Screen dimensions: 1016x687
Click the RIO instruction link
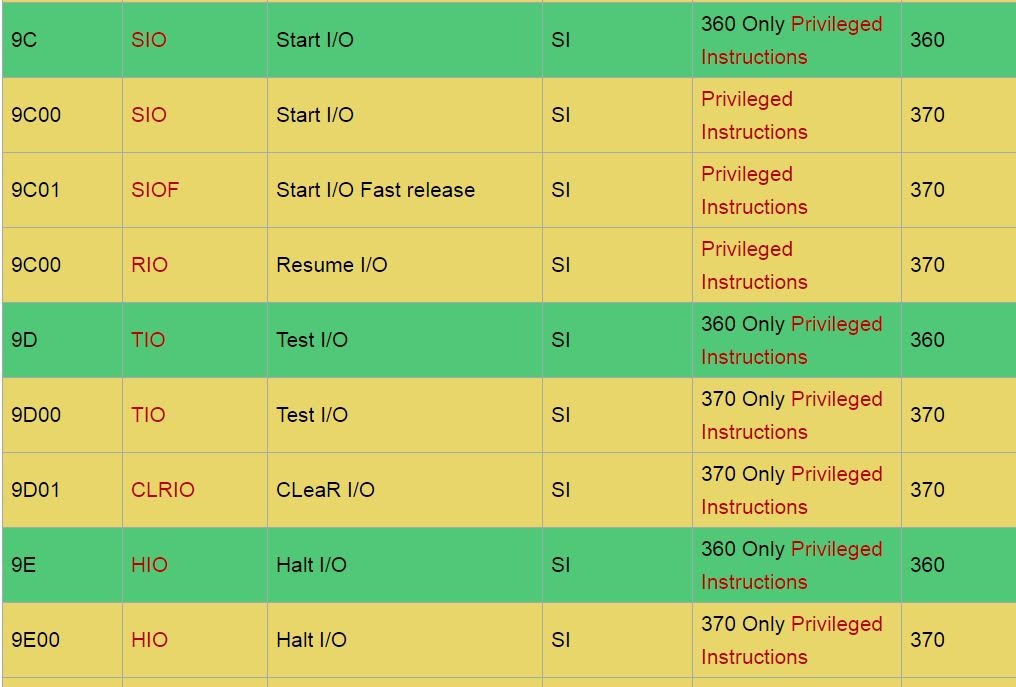point(149,265)
